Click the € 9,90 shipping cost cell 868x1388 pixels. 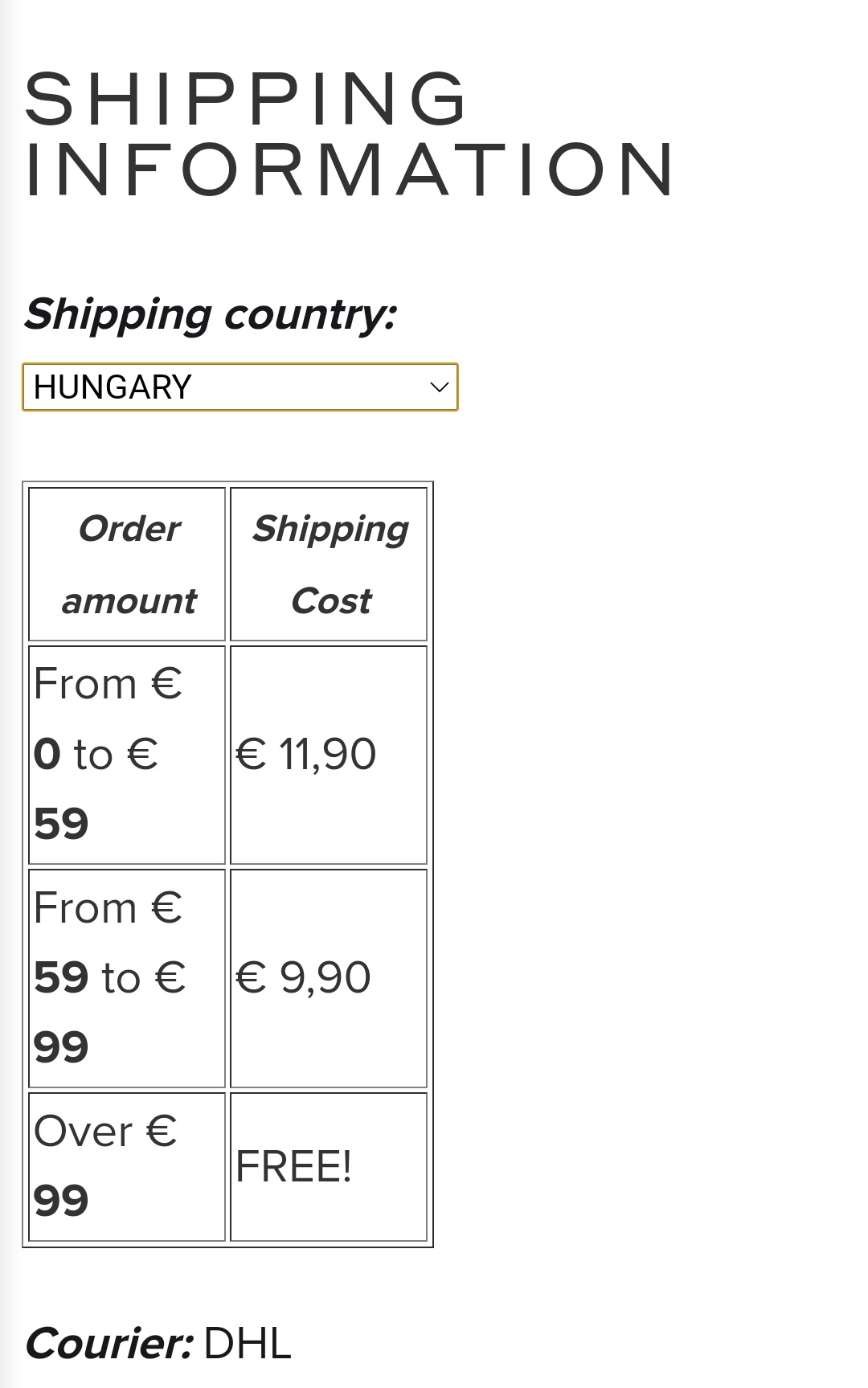[x=329, y=978]
